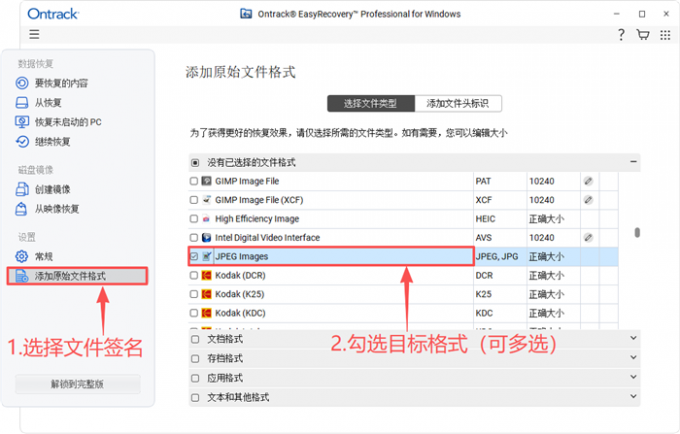680x434 pixels.
Task: Click the Ontrack logo
Action: pos(52,14)
